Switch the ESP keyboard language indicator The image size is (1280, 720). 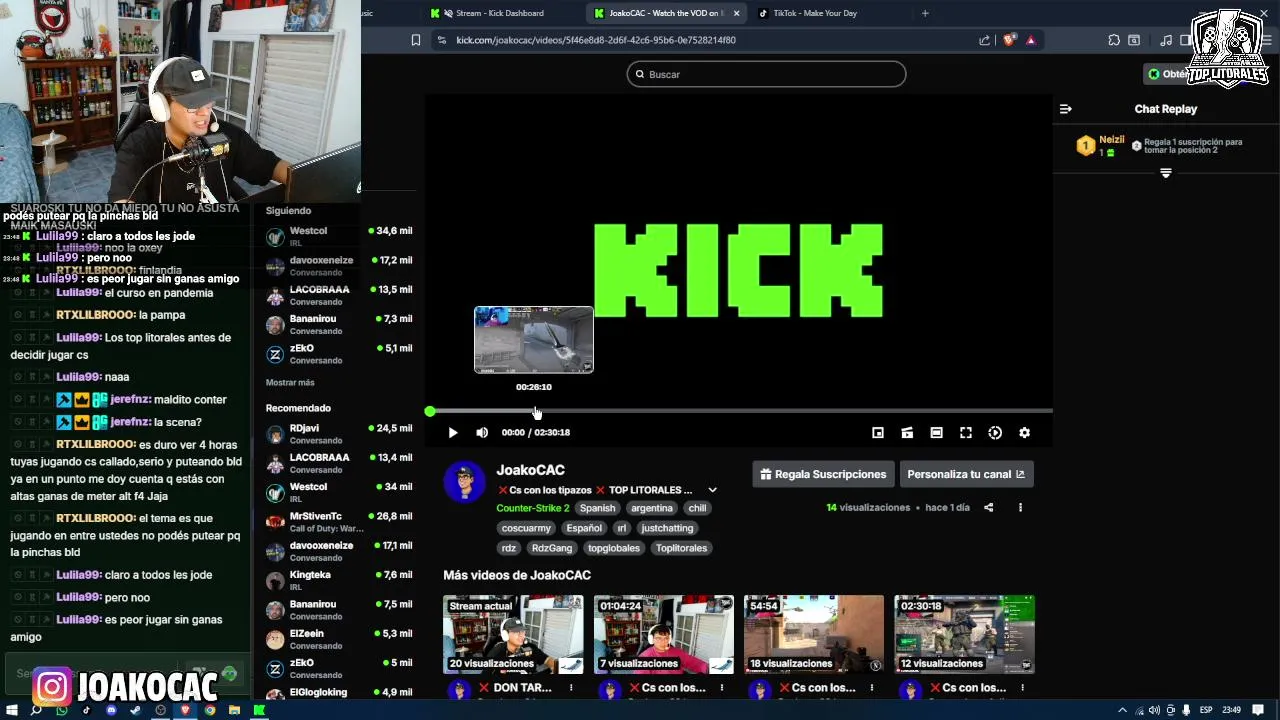coord(1206,710)
